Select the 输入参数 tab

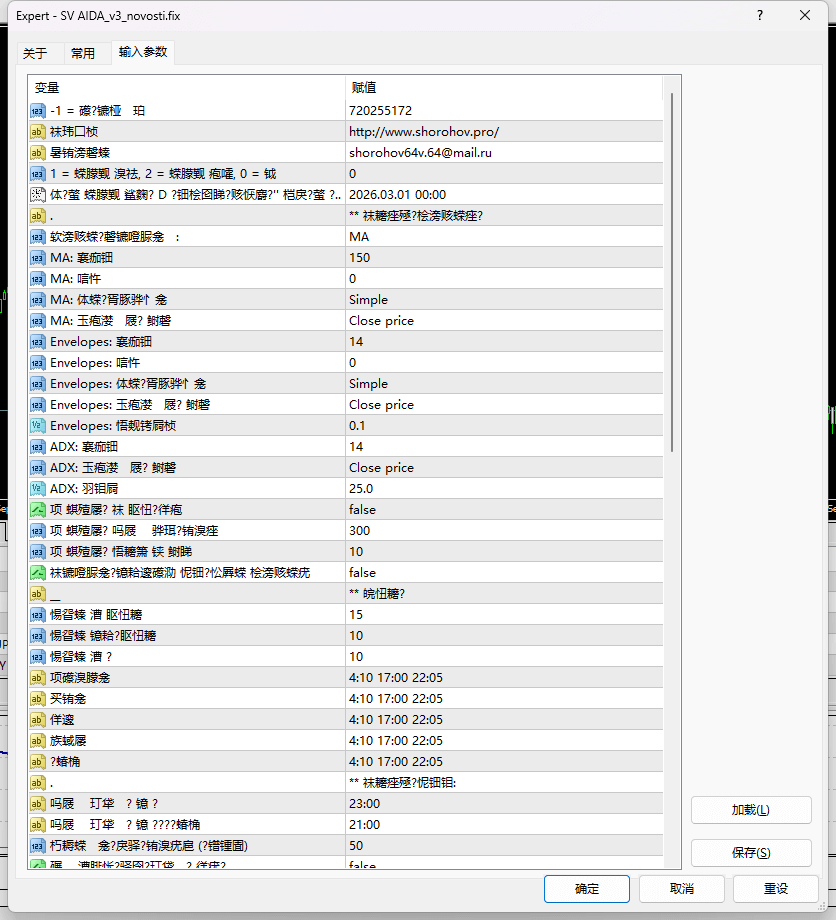point(143,52)
